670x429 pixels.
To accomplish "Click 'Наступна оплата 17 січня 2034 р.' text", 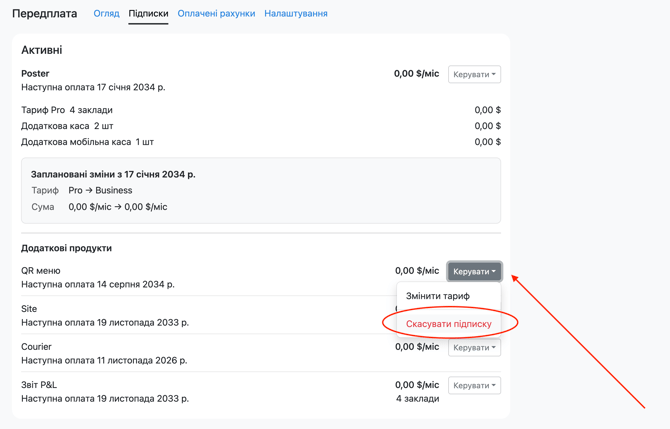I will click(x=93, y=87).
